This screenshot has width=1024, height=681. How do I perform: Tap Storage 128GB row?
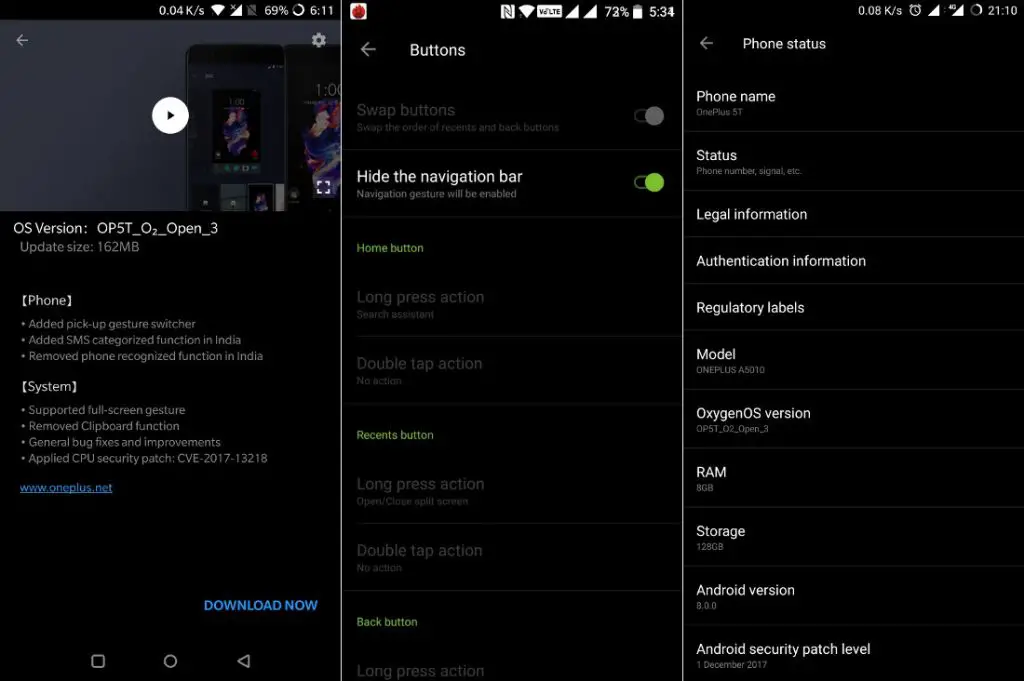click(x=854, y=537)
